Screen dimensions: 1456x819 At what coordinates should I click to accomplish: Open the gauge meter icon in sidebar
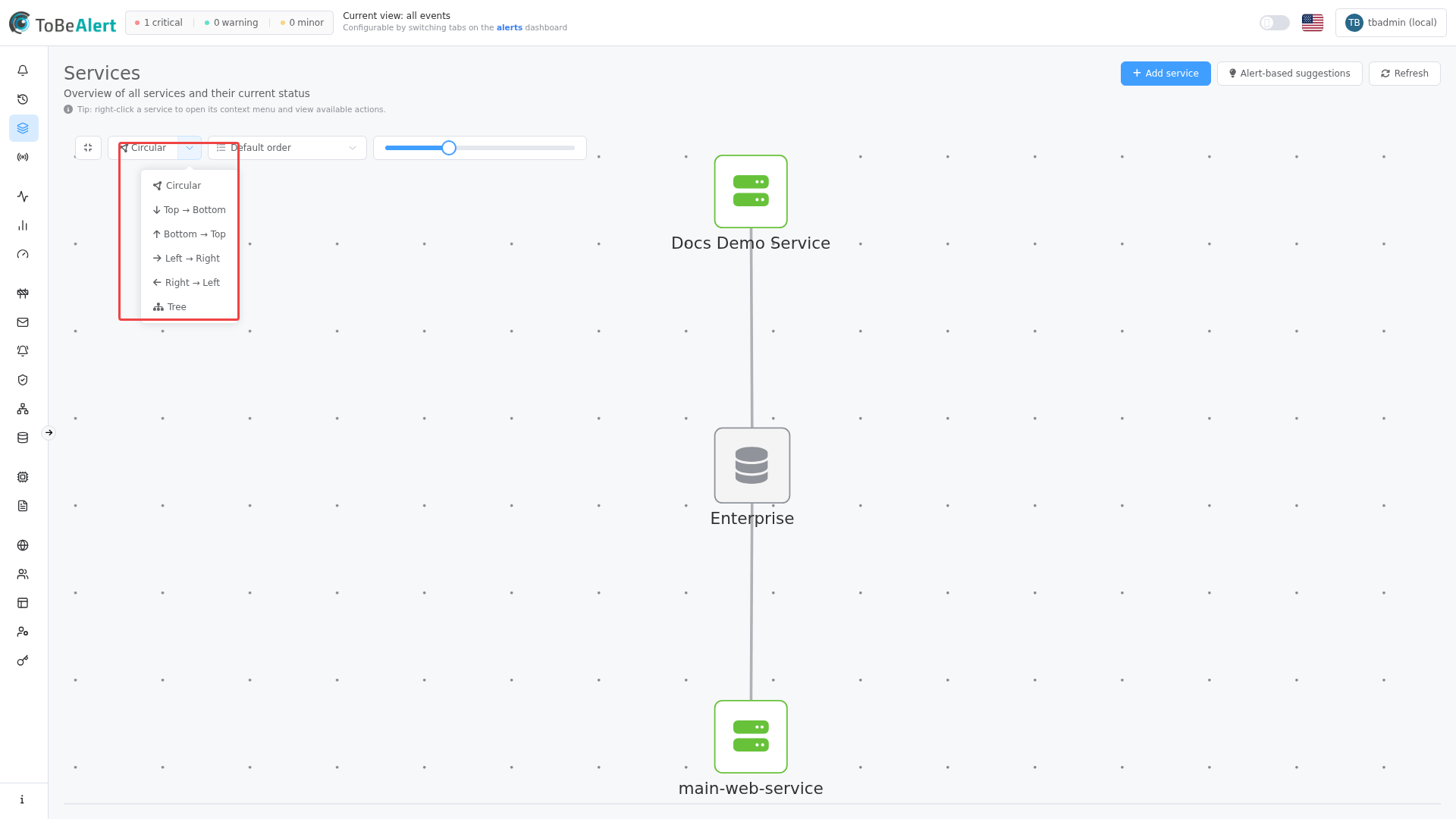click(x=23, y=254)
